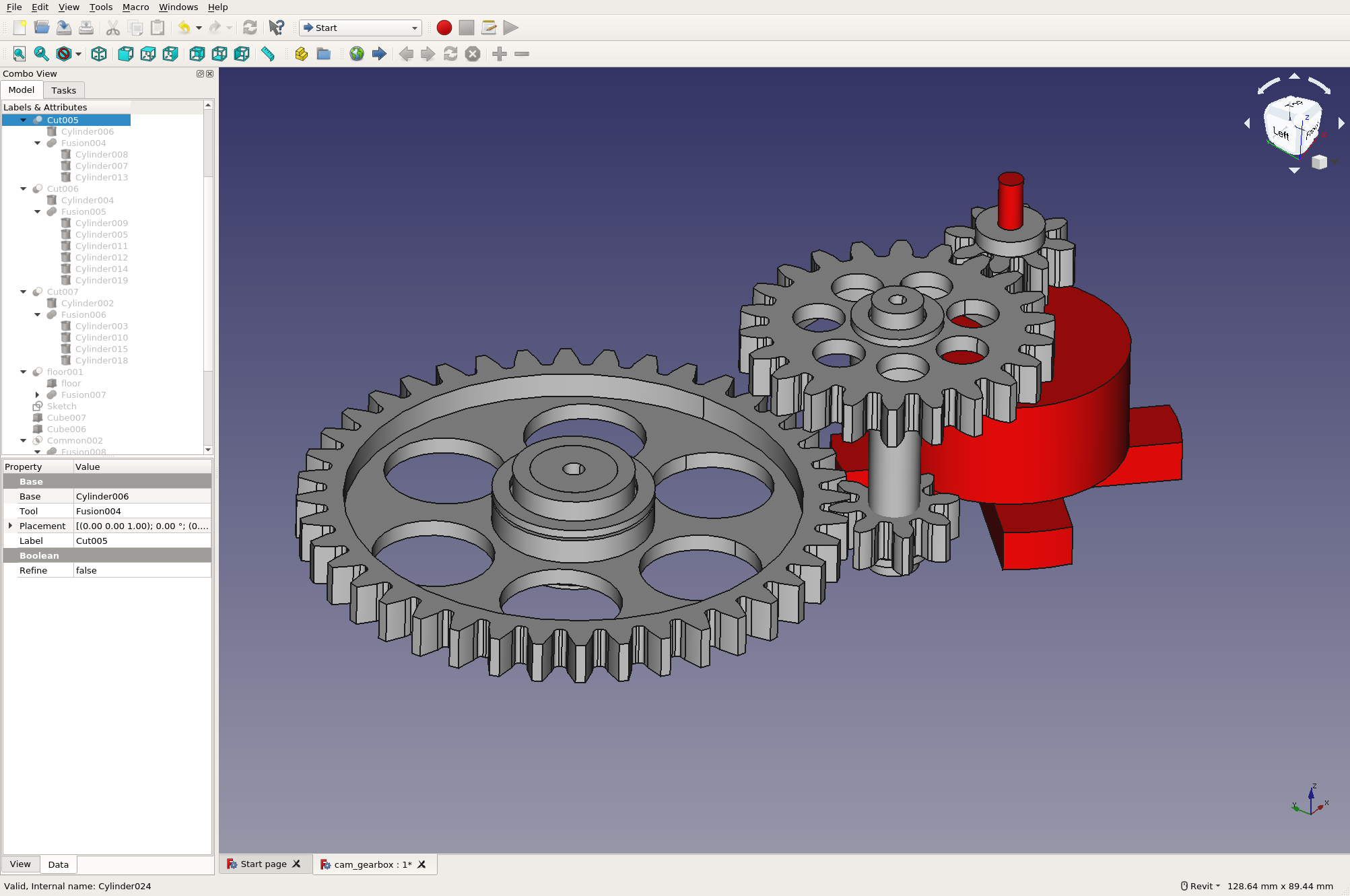Viewport: 1350px width, 896px height.
Task: Open the Start workbench selector dropdown
Action: pos(360,28)
